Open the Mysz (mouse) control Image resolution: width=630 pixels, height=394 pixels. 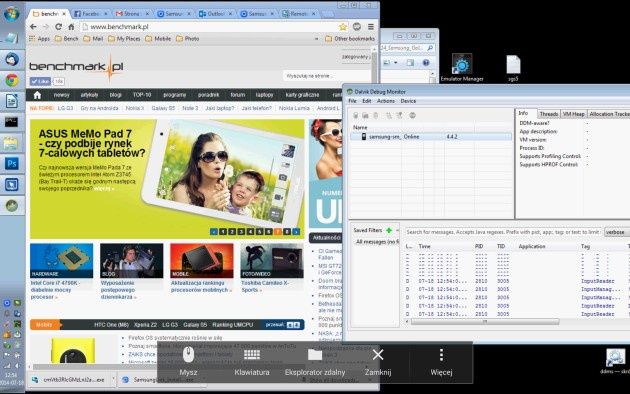pos(188,361)
